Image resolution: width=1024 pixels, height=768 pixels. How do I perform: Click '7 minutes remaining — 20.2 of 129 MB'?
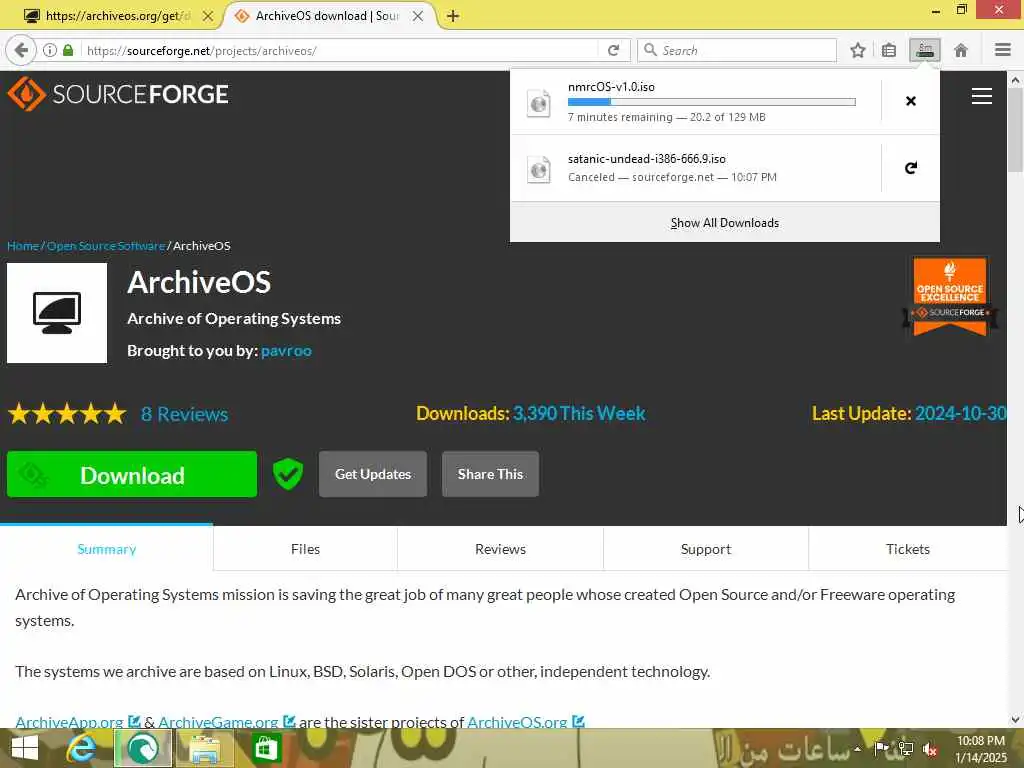(x=667, y=118)
